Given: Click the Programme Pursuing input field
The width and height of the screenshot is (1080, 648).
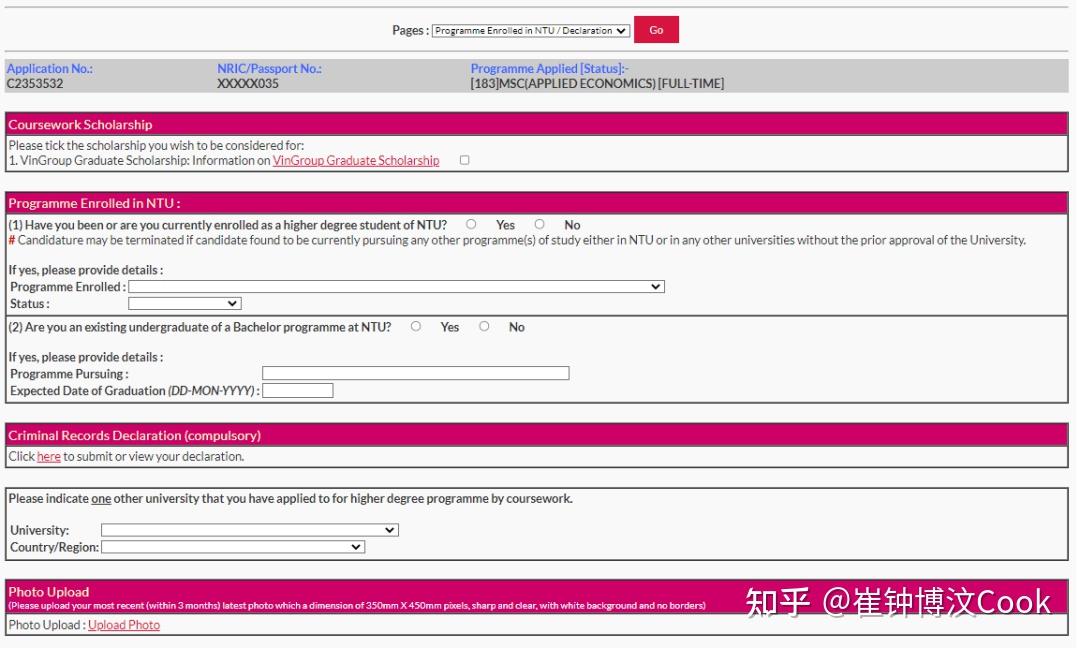Looking at the screenshot, I should pyautogui.click(x=414, y=372).
